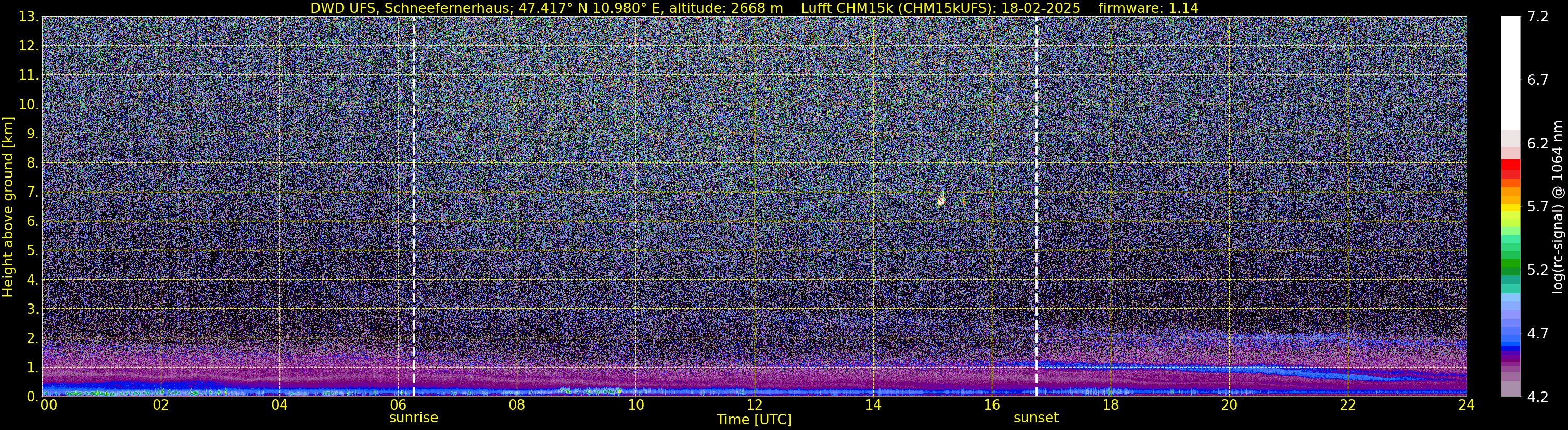Screen dimensions: 1568x430
Task: Click the time axis tick '04'
Action: coord(279,405)
